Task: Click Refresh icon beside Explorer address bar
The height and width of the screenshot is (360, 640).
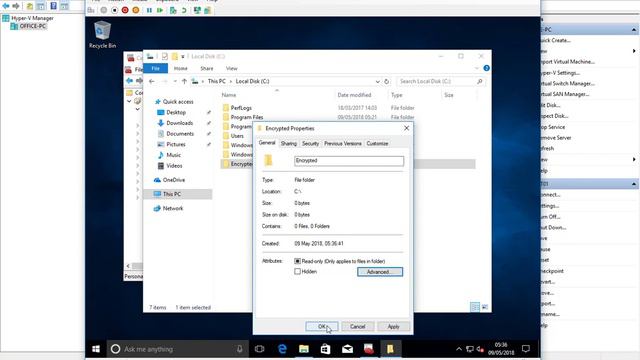Action: click(387, 81)
